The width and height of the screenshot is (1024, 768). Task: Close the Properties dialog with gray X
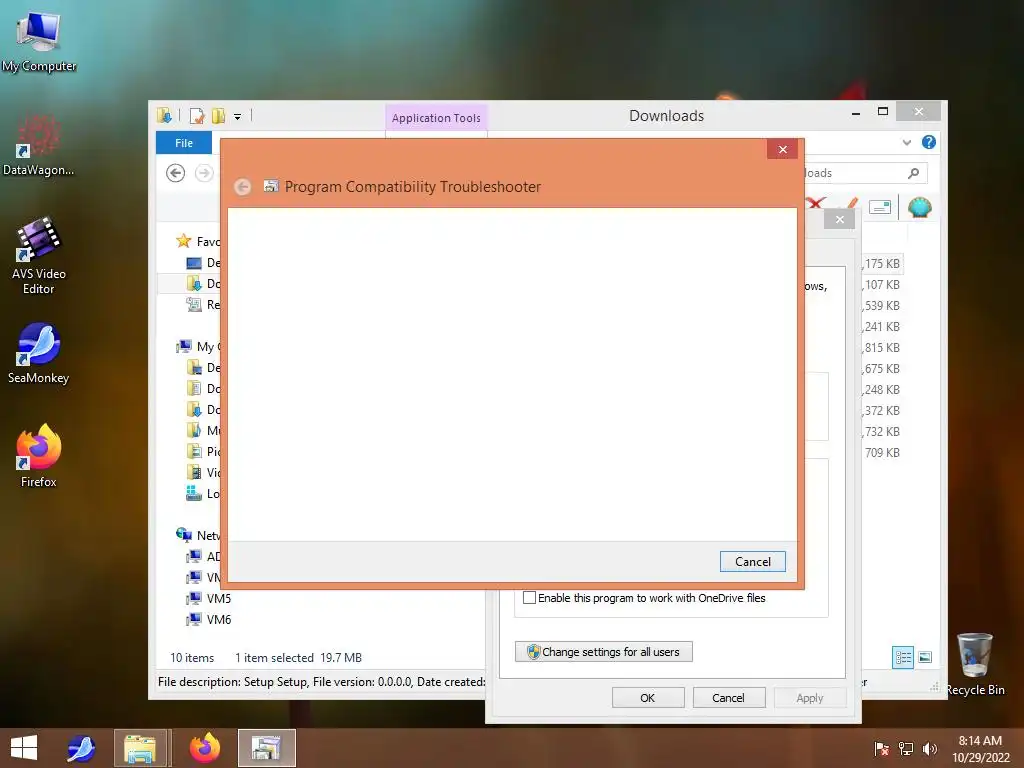tap(840, 219)
